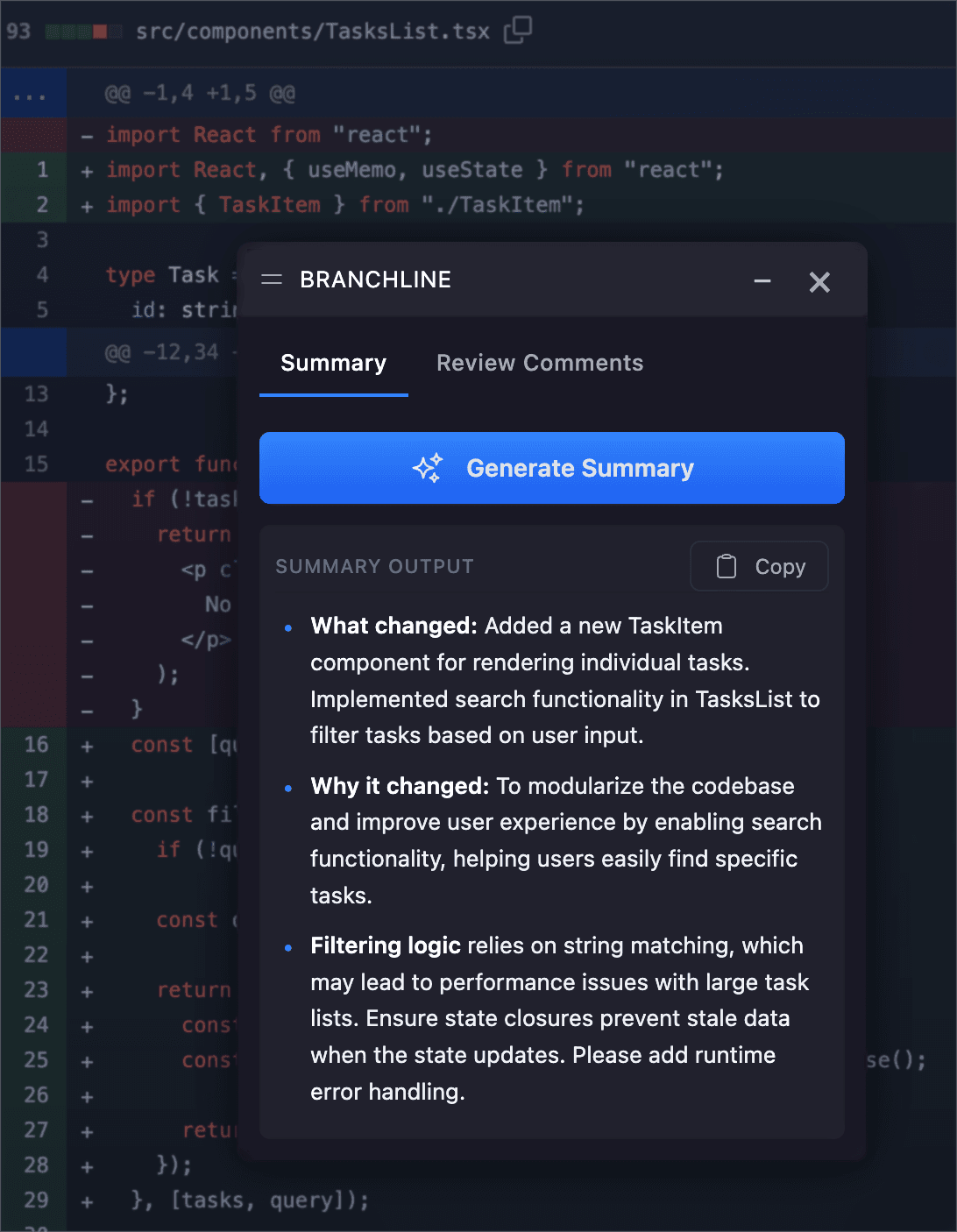Select line number 29 in the gutter
Screen dimensions: 957x1232
click(x=35, y=1200)
